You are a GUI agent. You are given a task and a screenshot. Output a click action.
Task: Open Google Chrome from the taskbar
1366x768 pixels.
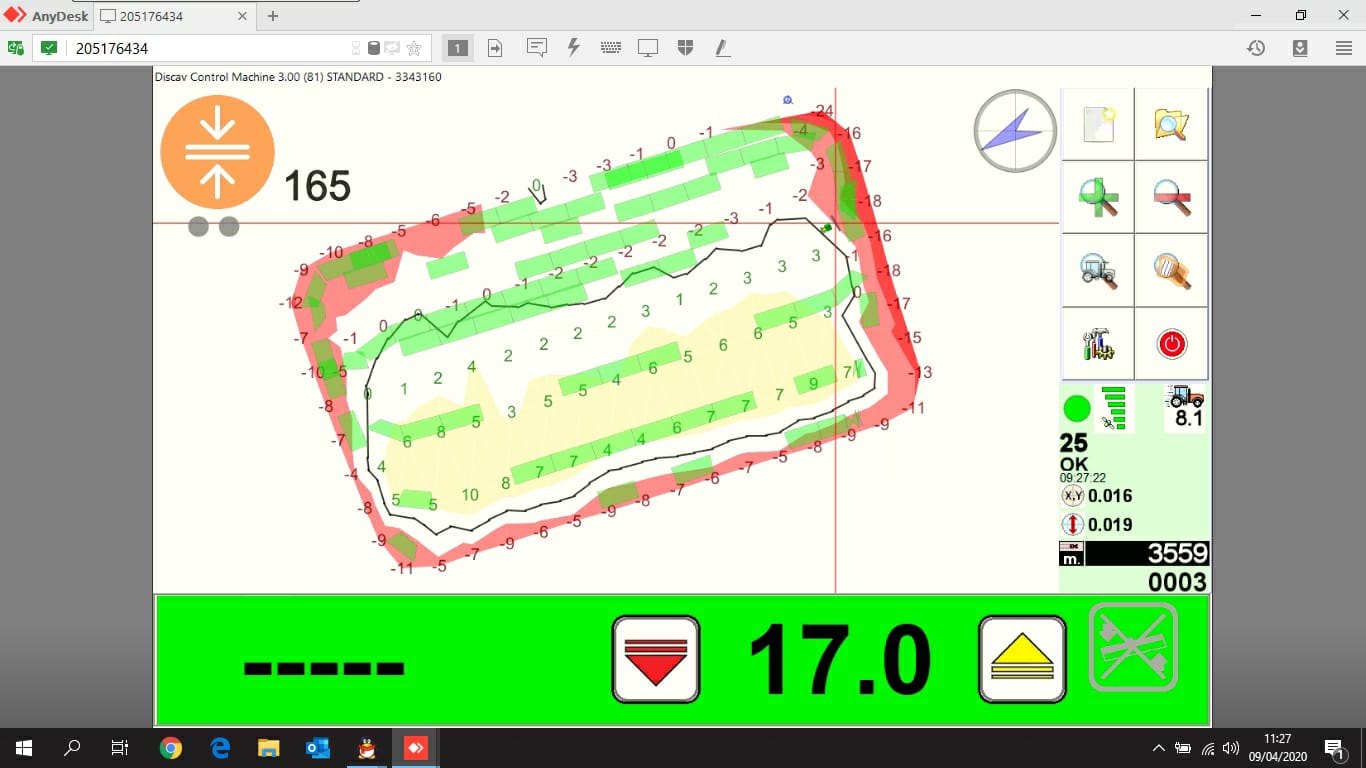171,748
